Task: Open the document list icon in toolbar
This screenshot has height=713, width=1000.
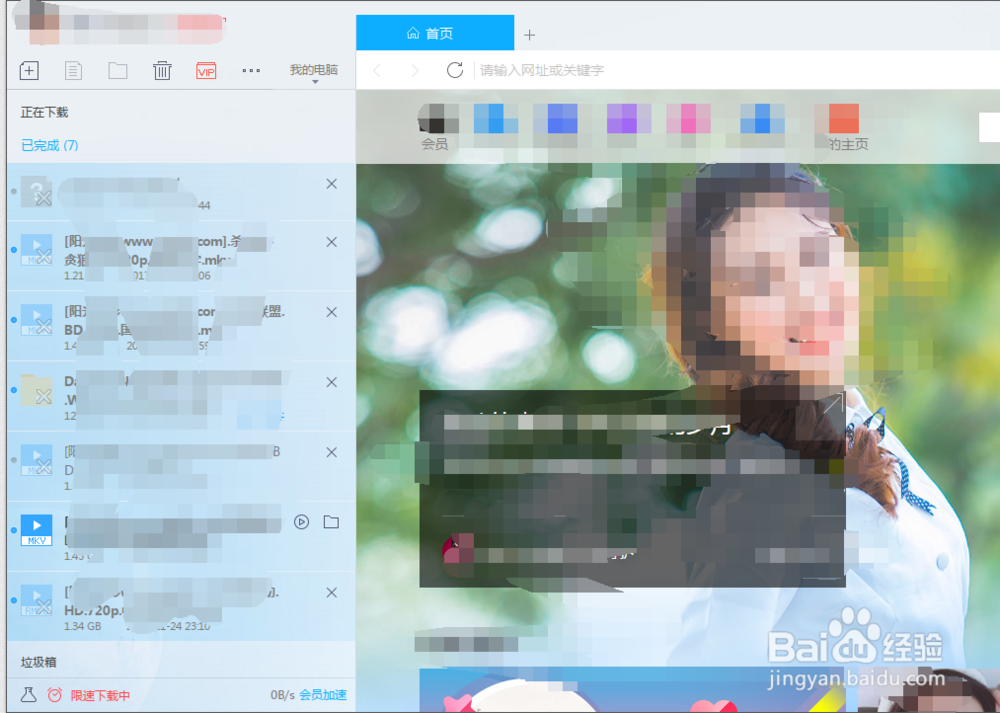Action: click(73, 70)
